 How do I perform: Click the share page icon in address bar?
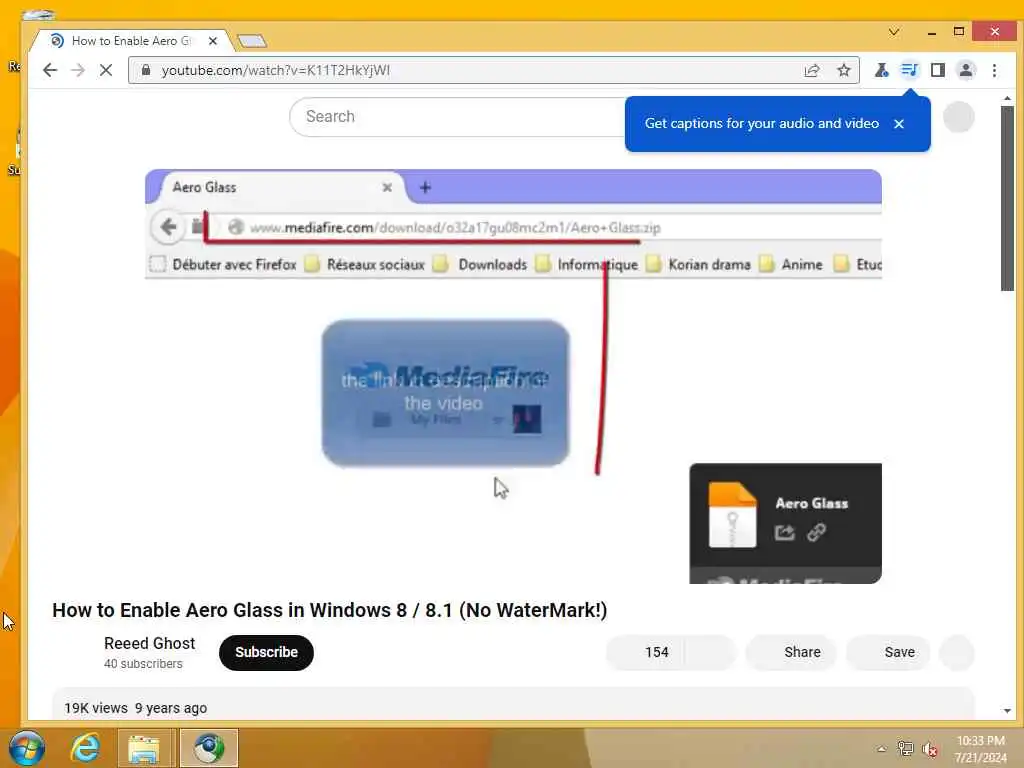coord(812,70)
